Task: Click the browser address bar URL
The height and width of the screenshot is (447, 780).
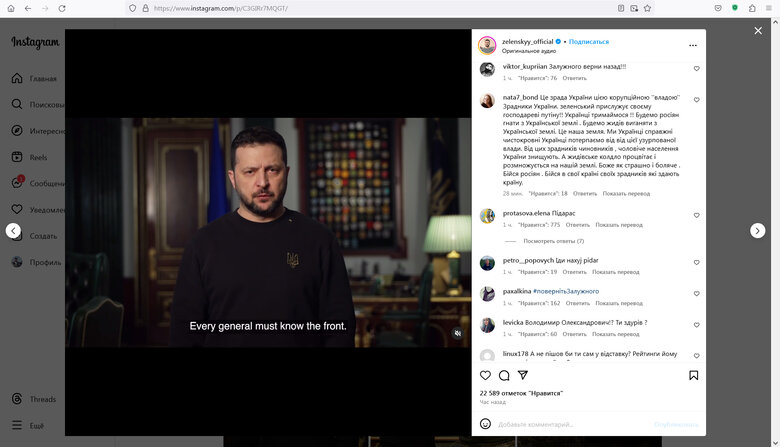Action: point(221,8)
